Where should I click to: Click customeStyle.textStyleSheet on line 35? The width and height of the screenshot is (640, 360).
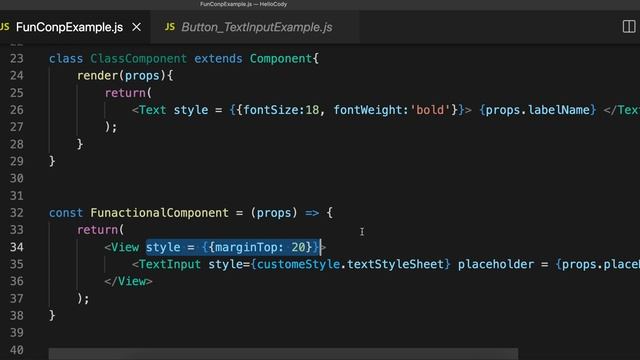point(350,264)
